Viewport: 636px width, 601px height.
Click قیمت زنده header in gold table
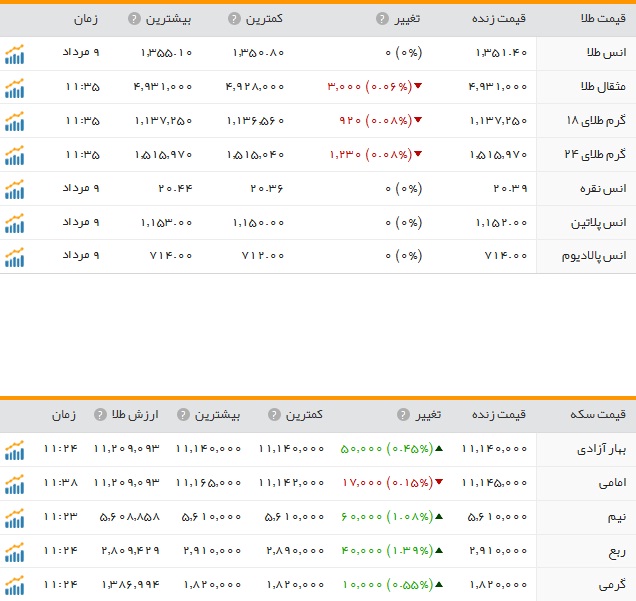click(499, 19)
